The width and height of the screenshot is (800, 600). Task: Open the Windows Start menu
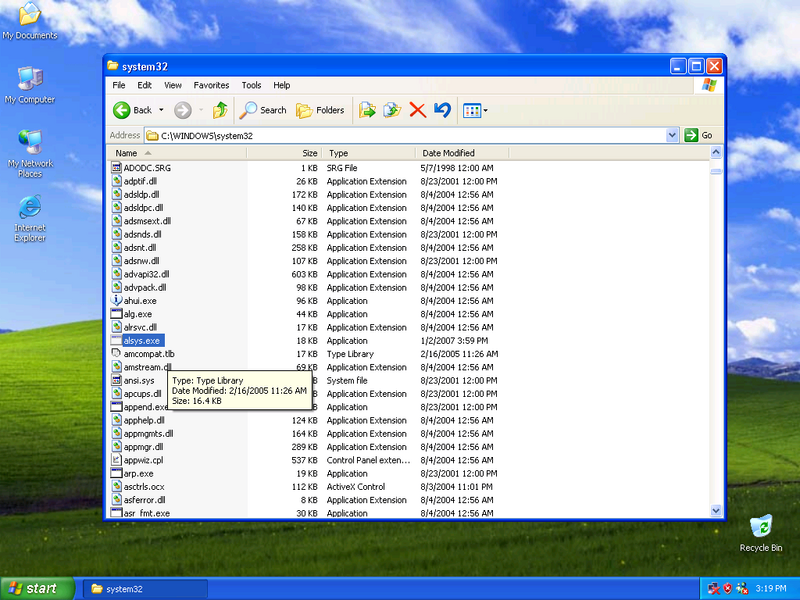coord(37,589)
